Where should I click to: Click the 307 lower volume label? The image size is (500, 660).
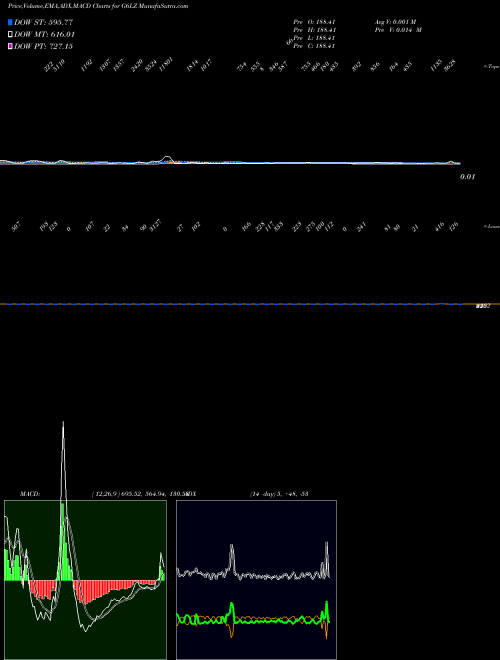pyautogui.click(x=16, y=227)
